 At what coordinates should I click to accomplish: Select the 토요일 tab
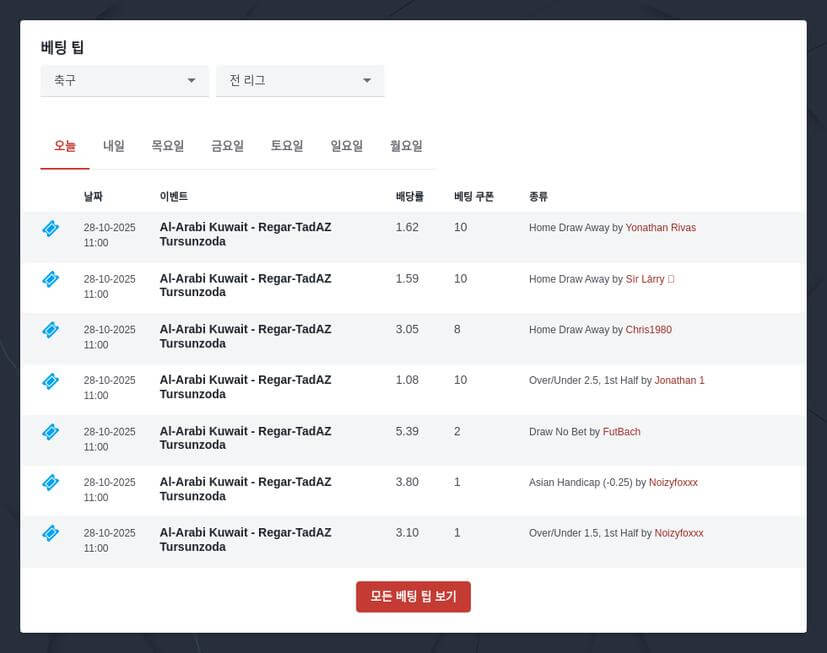click(286, 145)
